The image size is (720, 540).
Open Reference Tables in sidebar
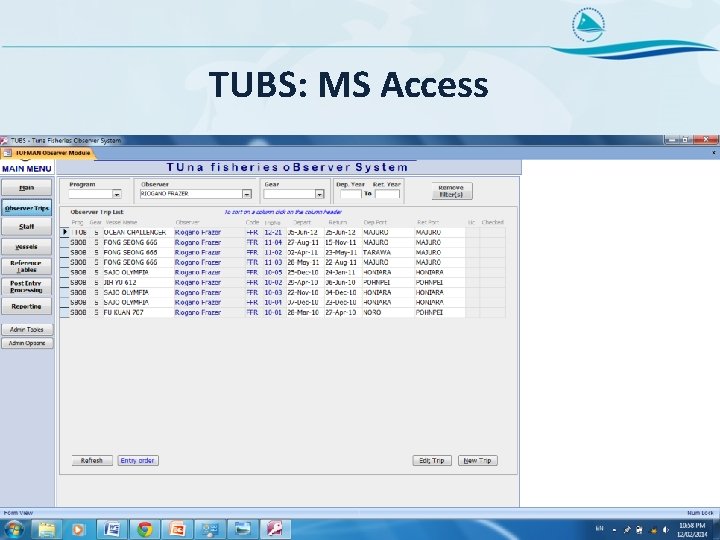click(x=27, y=267)
